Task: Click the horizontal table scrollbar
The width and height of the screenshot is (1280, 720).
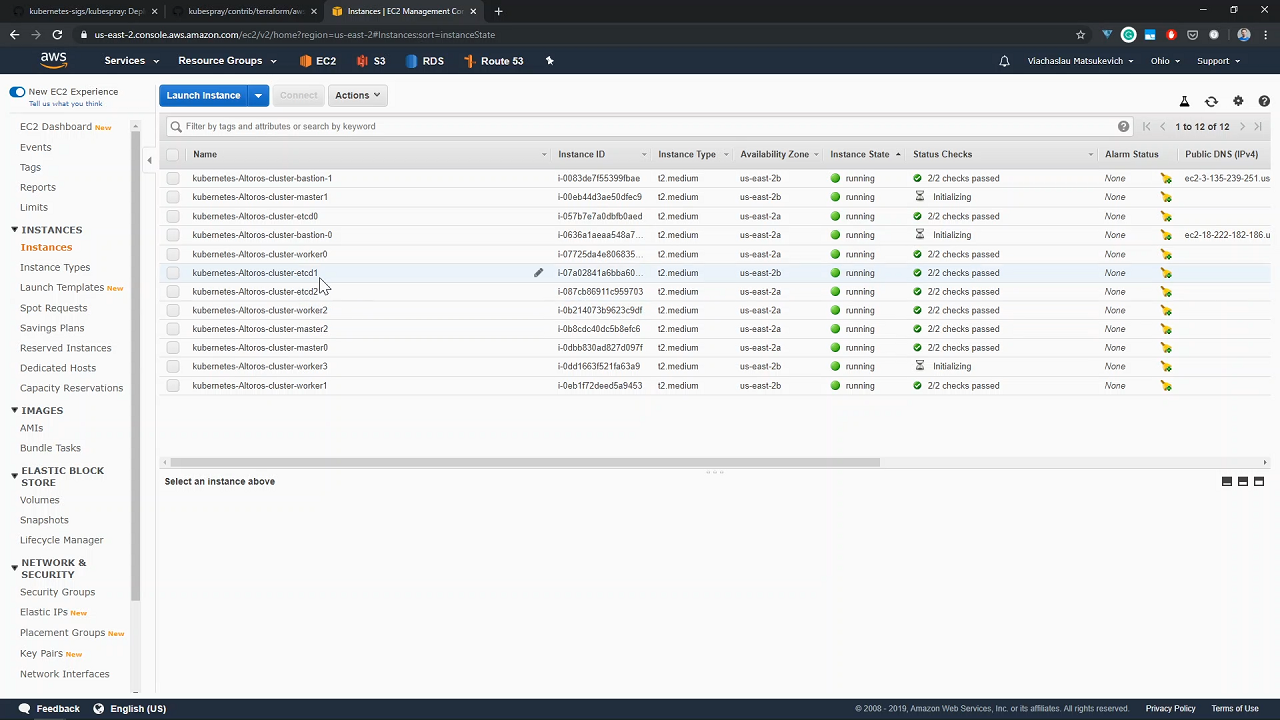Action: (x=525, y=462)
